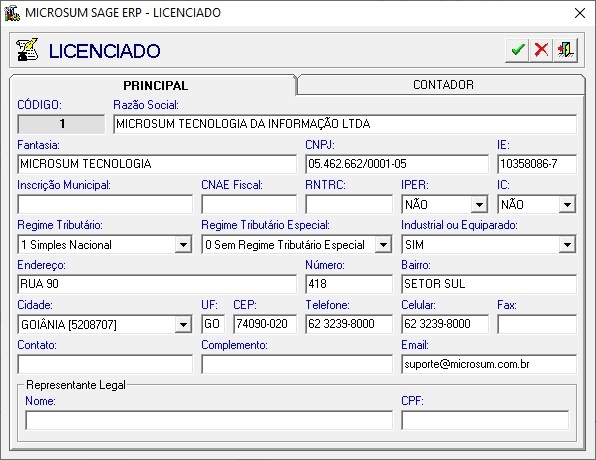Close the Licenciado window
Viewport: 596px width, 460px height.
580,13
